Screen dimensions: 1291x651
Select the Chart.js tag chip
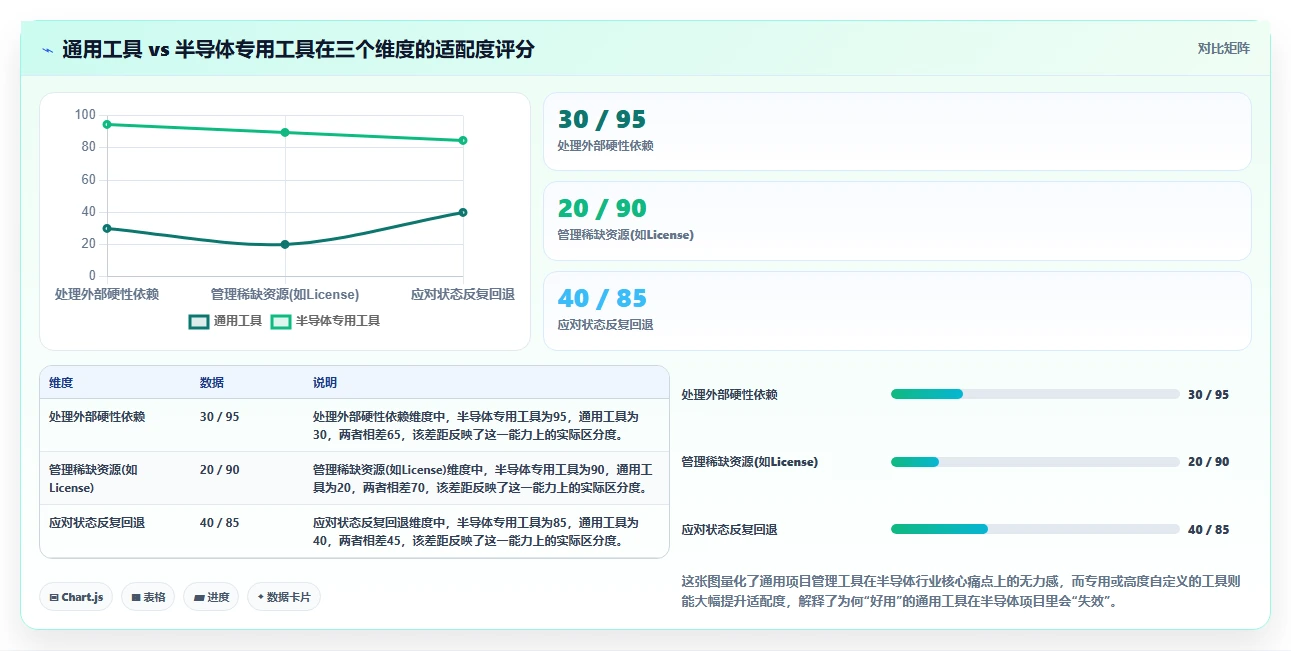76,597
